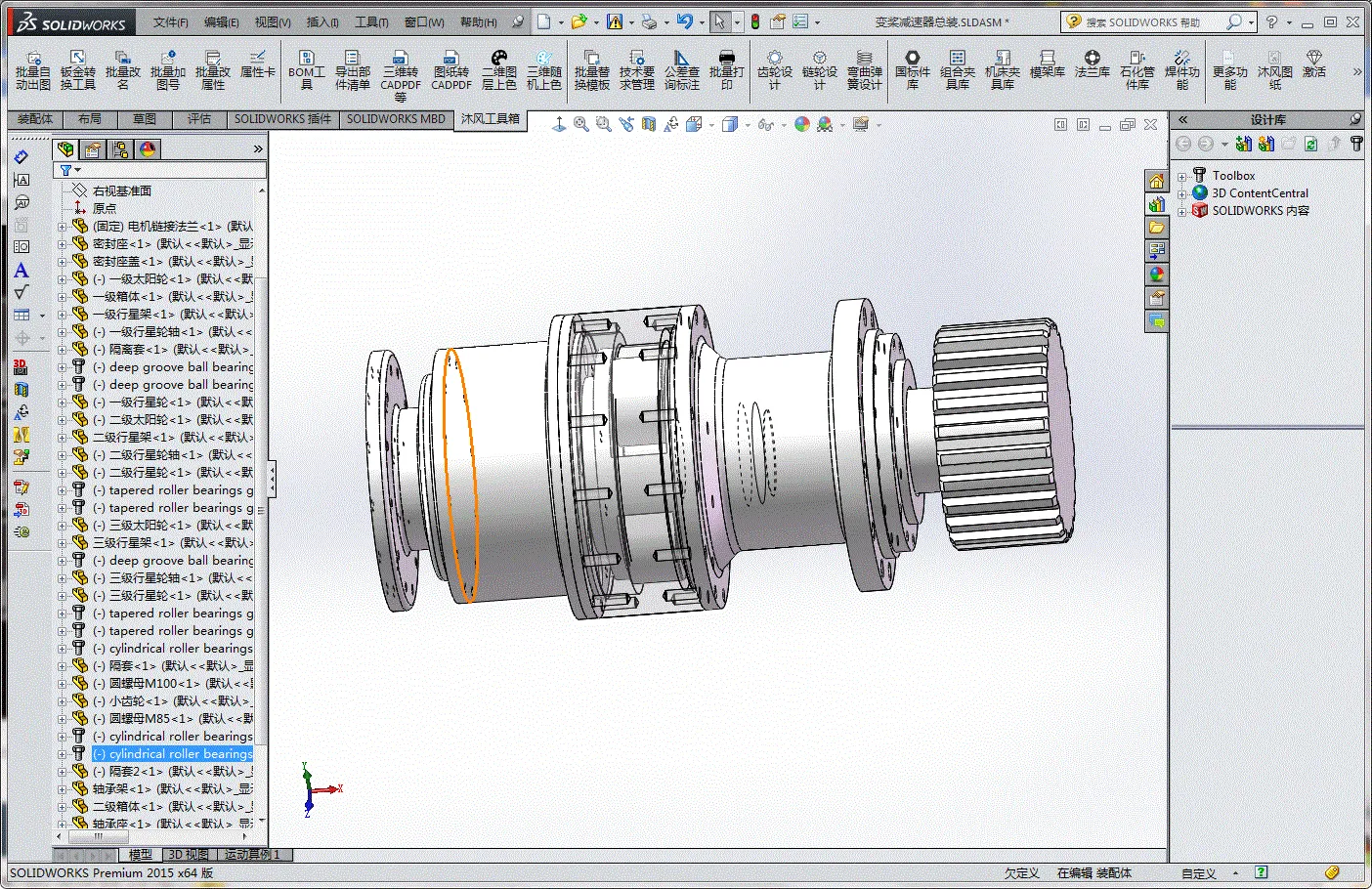Click the 批量自动出图 batch drawing tool
The width and height of the screenshot is (1372, 889).
(32, 70)
